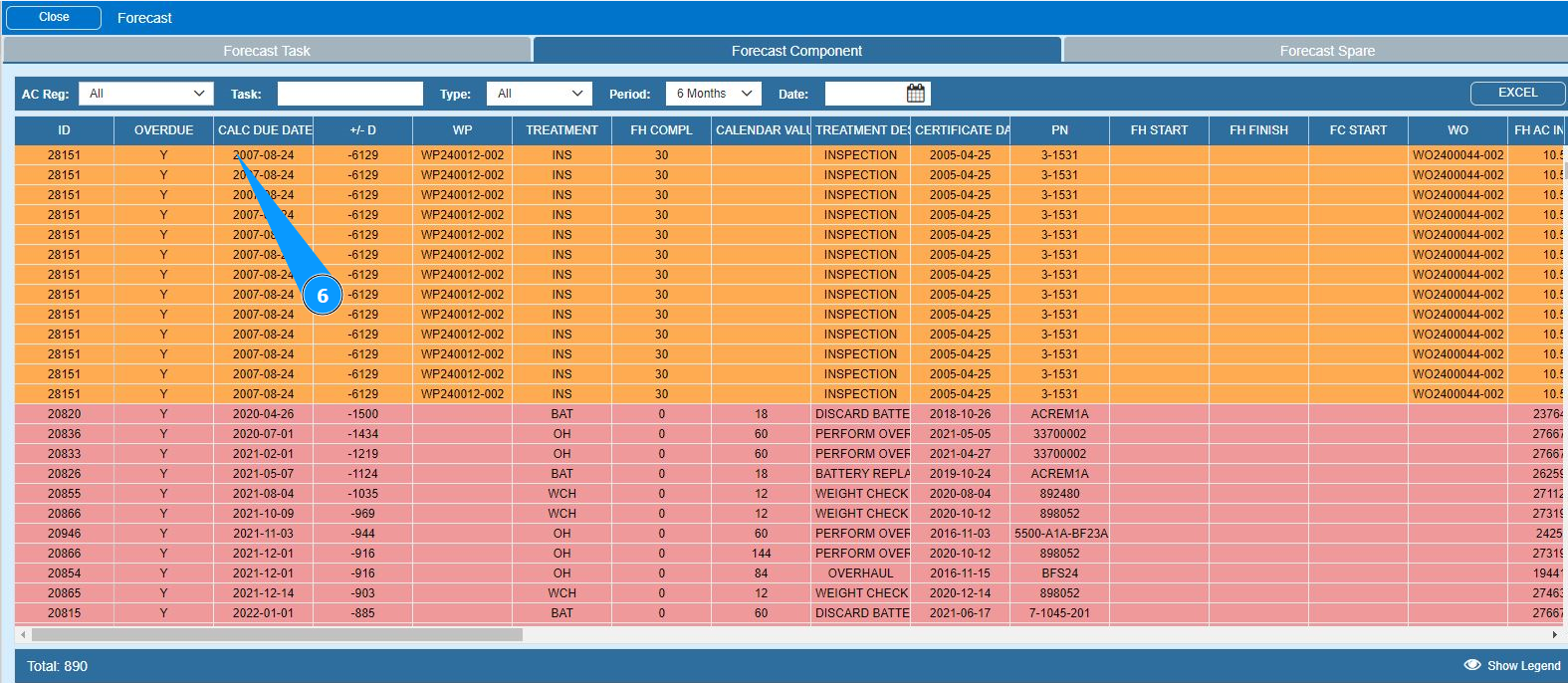Switch to the Forecast Task tab
Screen dimensions: 1568x683
267,51
